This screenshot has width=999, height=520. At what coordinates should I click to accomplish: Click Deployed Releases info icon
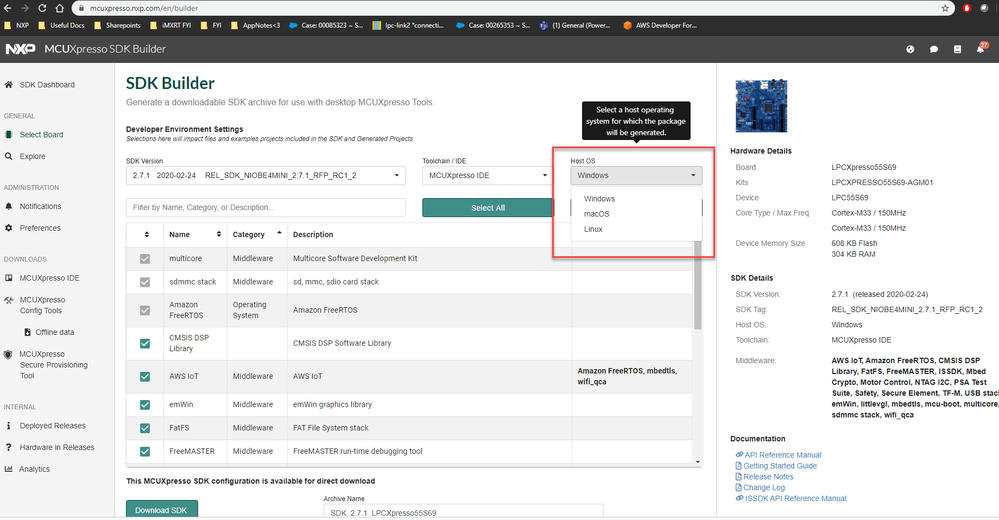pos(8,426)
